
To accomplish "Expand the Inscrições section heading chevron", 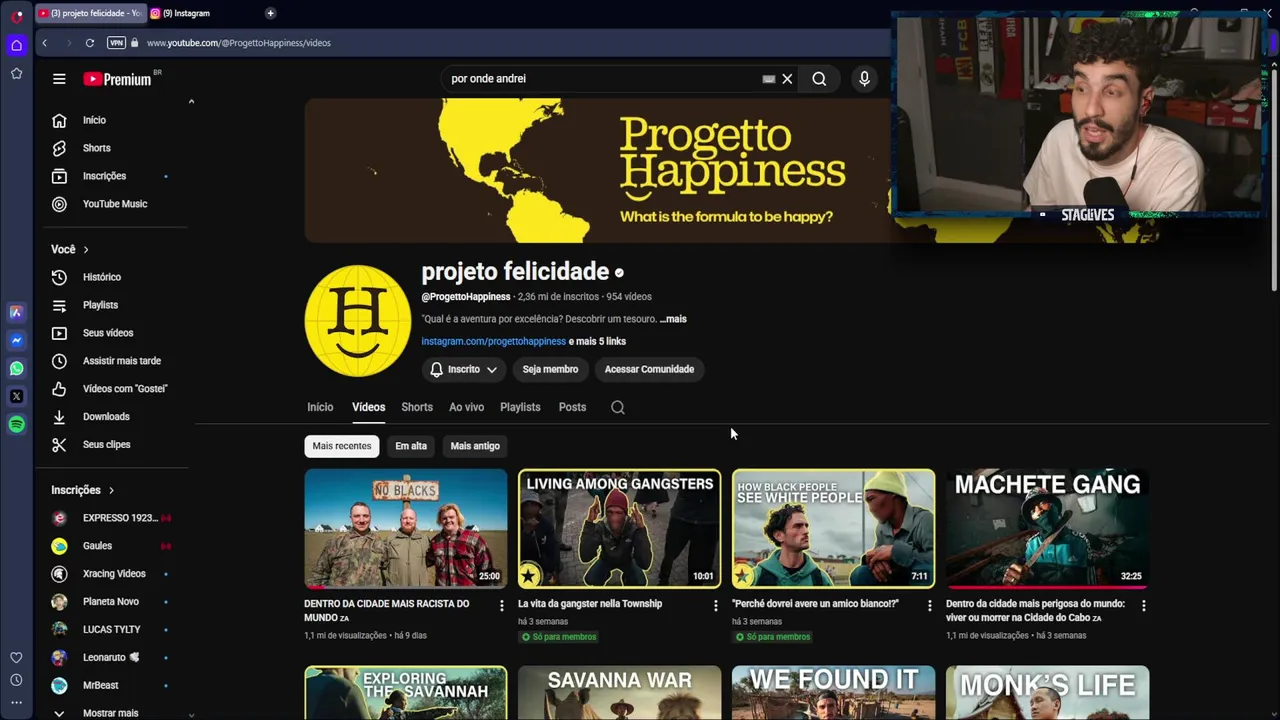I will tap(111, 490).
